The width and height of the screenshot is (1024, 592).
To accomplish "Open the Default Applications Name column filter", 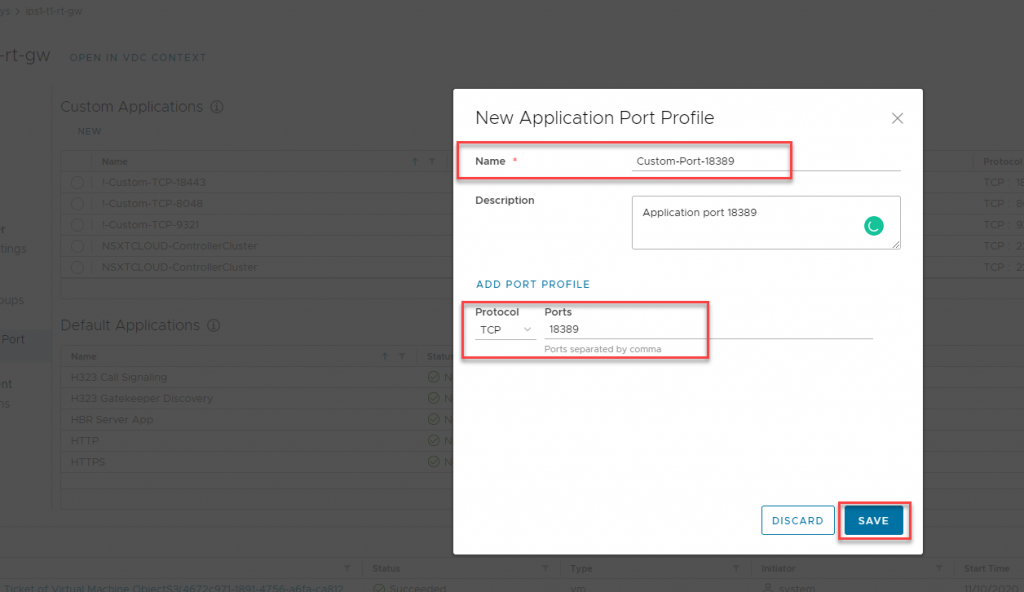I will (402, 356).
